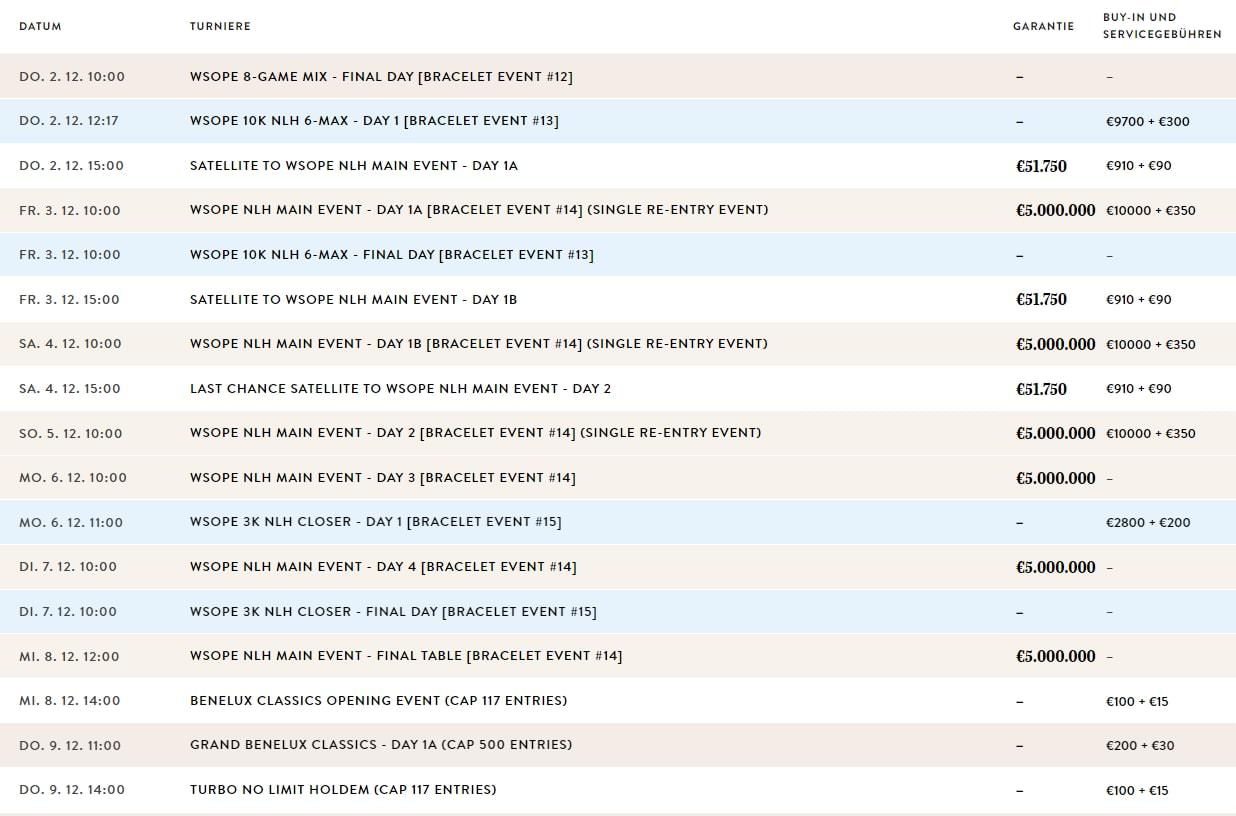Click the GARANTIE column header

1043,26
